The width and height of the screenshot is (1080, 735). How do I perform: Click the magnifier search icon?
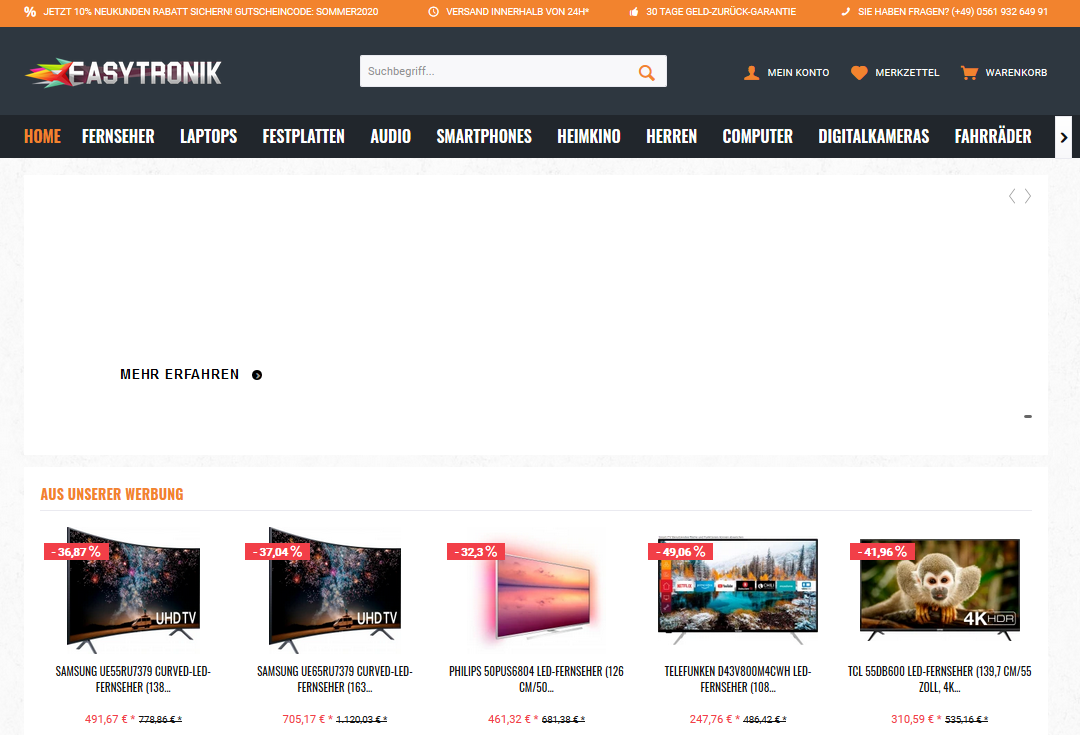[646, 72]
